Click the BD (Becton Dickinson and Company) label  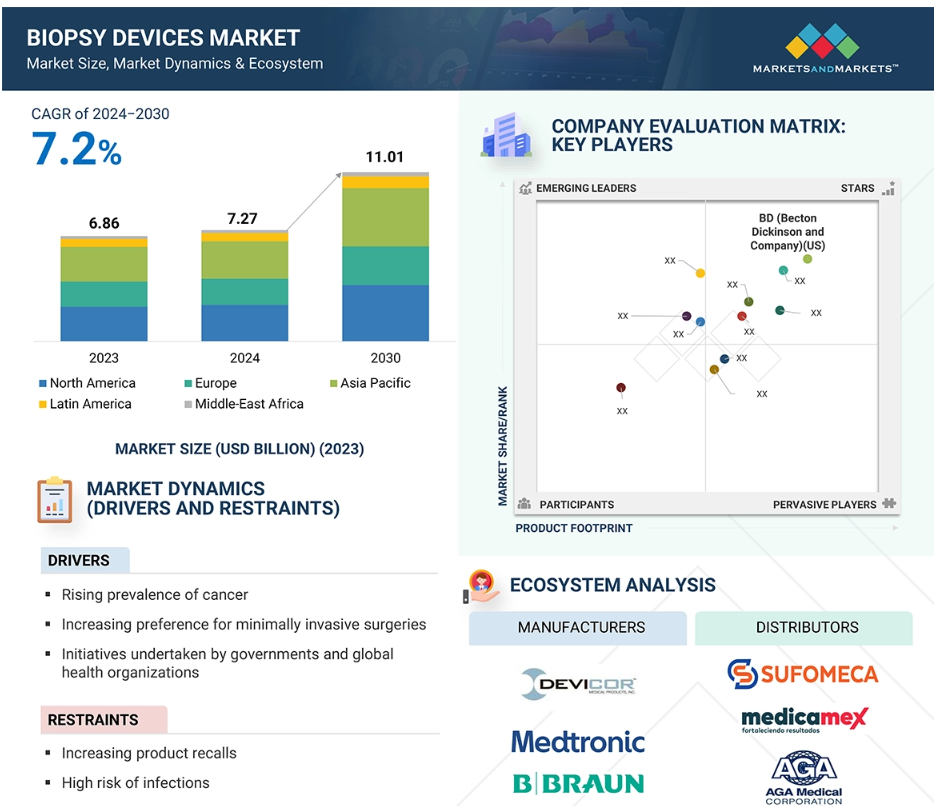787,232
